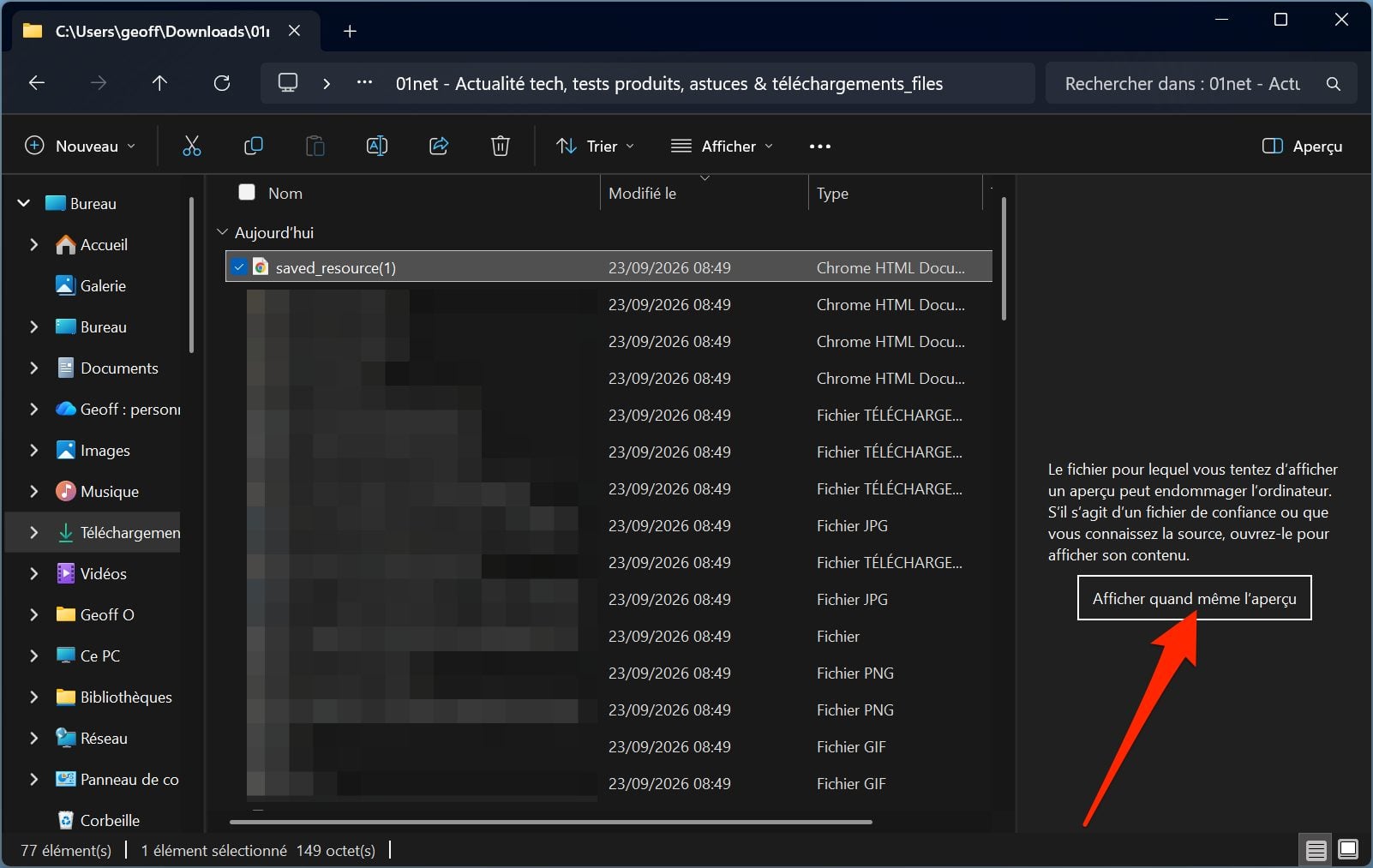The width and height of the screenshot is (1373, 868).
Task: Switch to large icons view in status bar
Action: (x=1348, y=850)
